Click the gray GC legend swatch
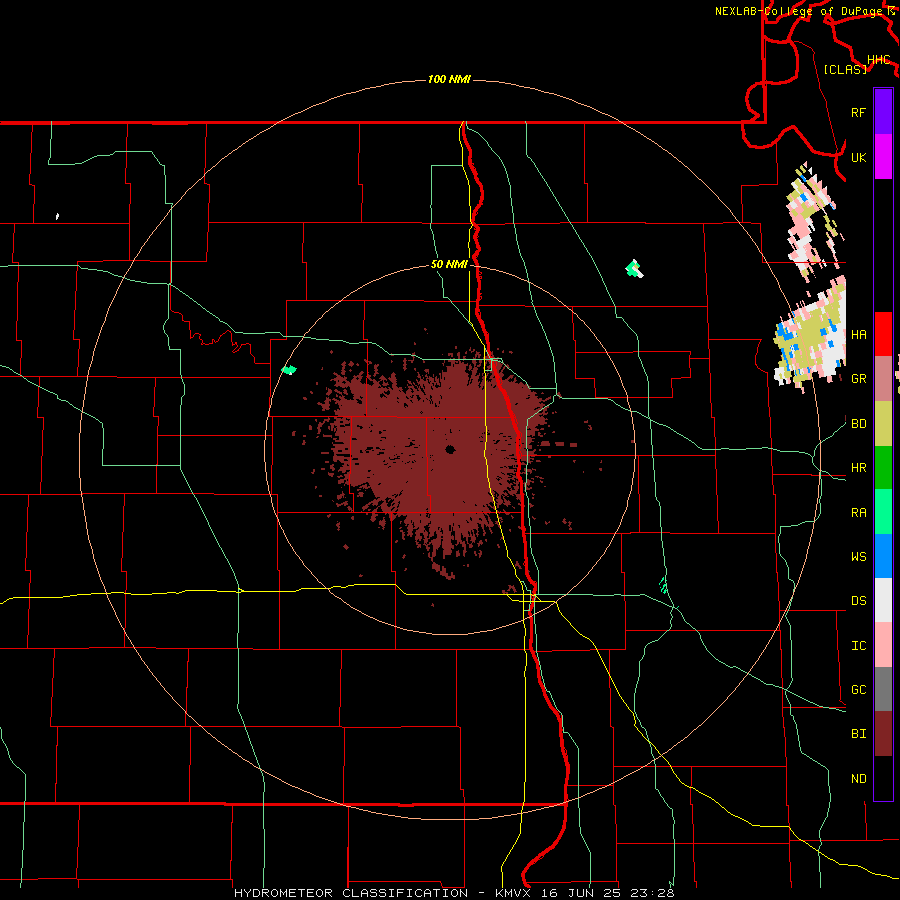 coord(883,689)
